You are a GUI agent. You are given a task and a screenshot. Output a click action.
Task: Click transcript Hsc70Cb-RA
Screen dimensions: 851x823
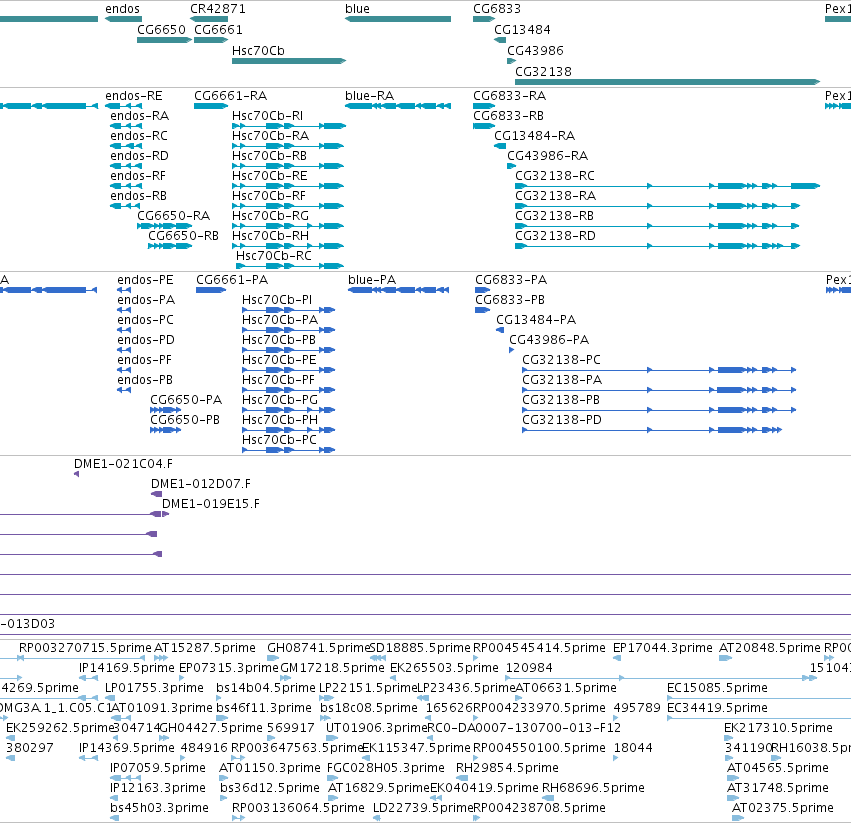tap(270, 136)
